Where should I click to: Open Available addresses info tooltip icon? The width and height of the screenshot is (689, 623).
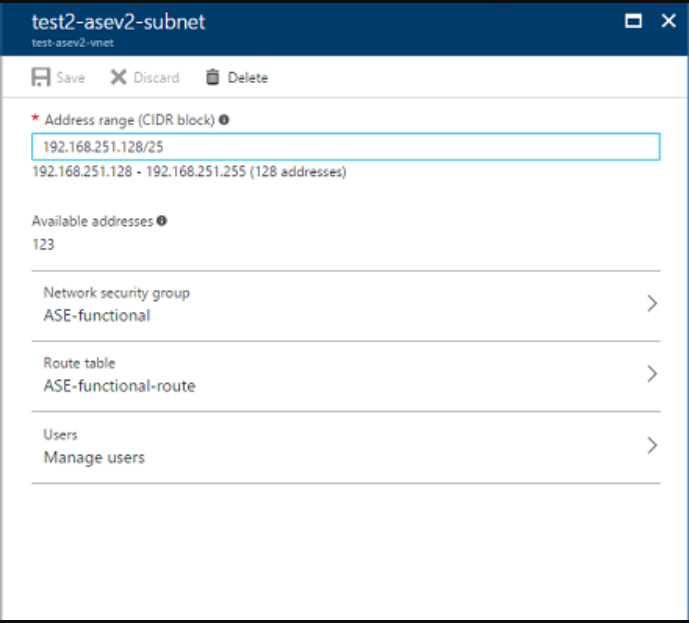162,221
